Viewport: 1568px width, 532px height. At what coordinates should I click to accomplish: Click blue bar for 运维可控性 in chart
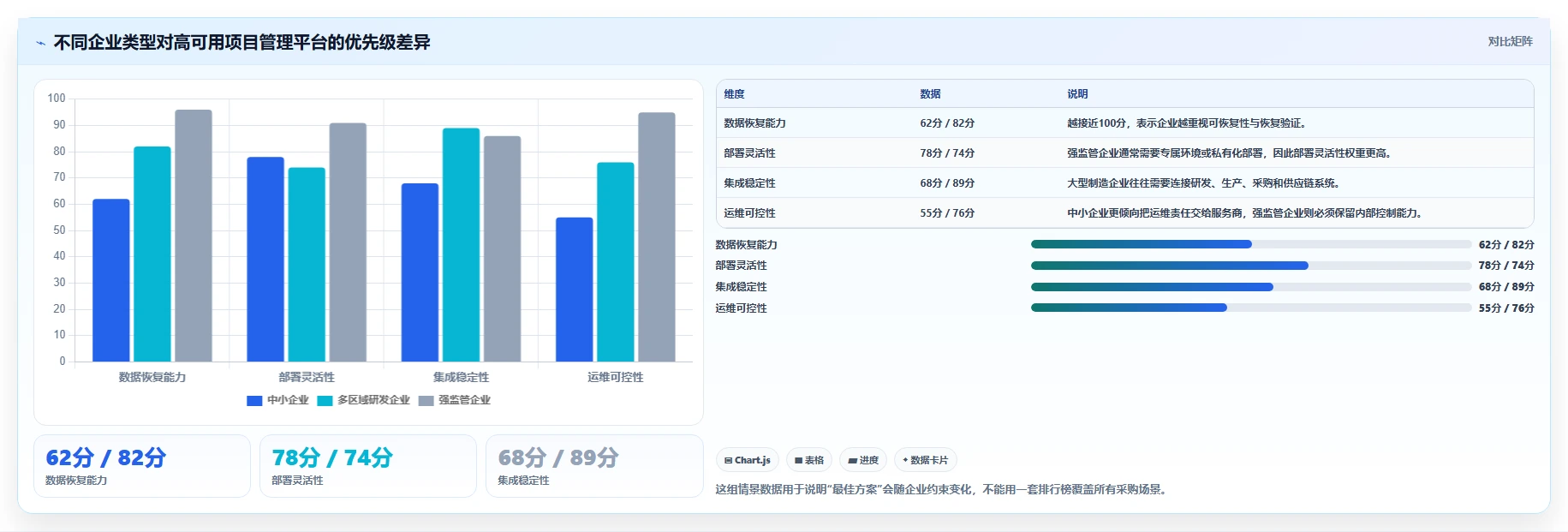click(x=575, y=290)
